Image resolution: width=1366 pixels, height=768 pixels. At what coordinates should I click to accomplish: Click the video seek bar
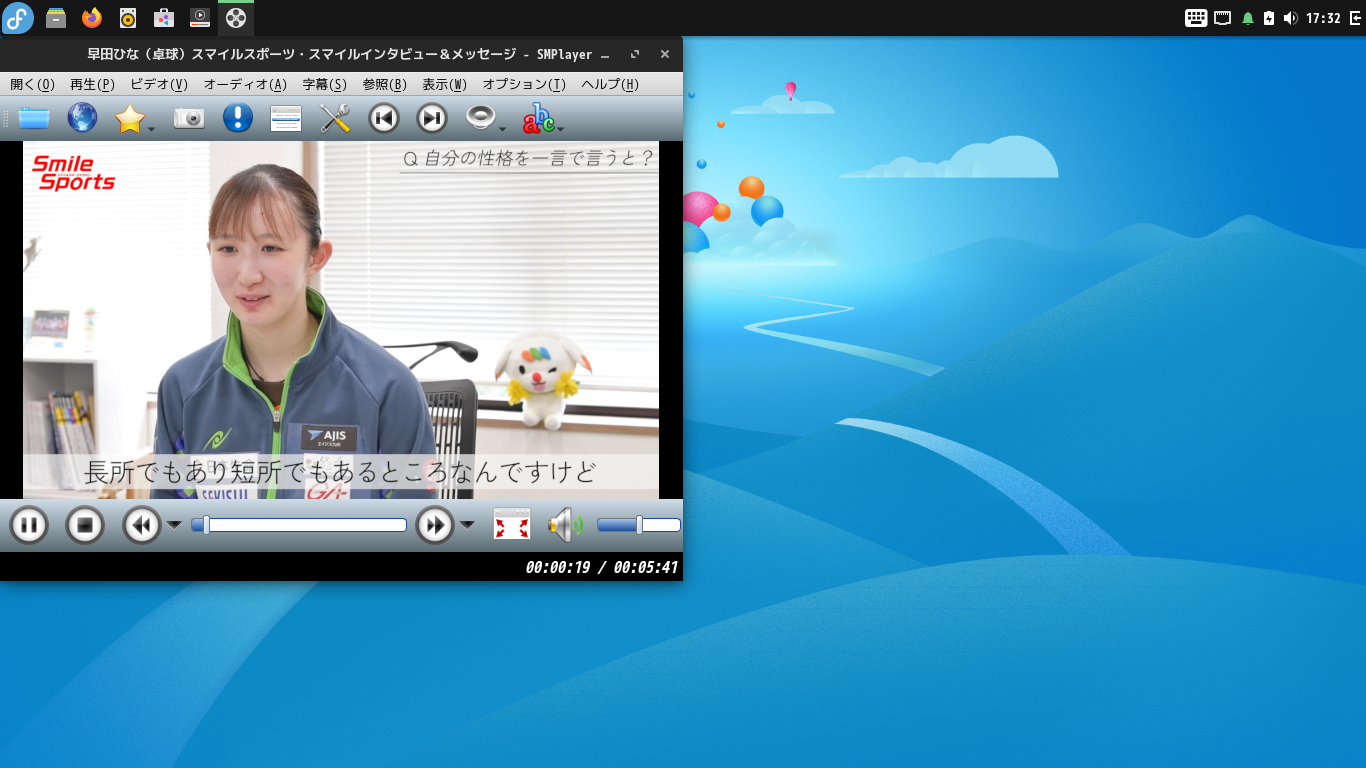(x=299, y=525)
